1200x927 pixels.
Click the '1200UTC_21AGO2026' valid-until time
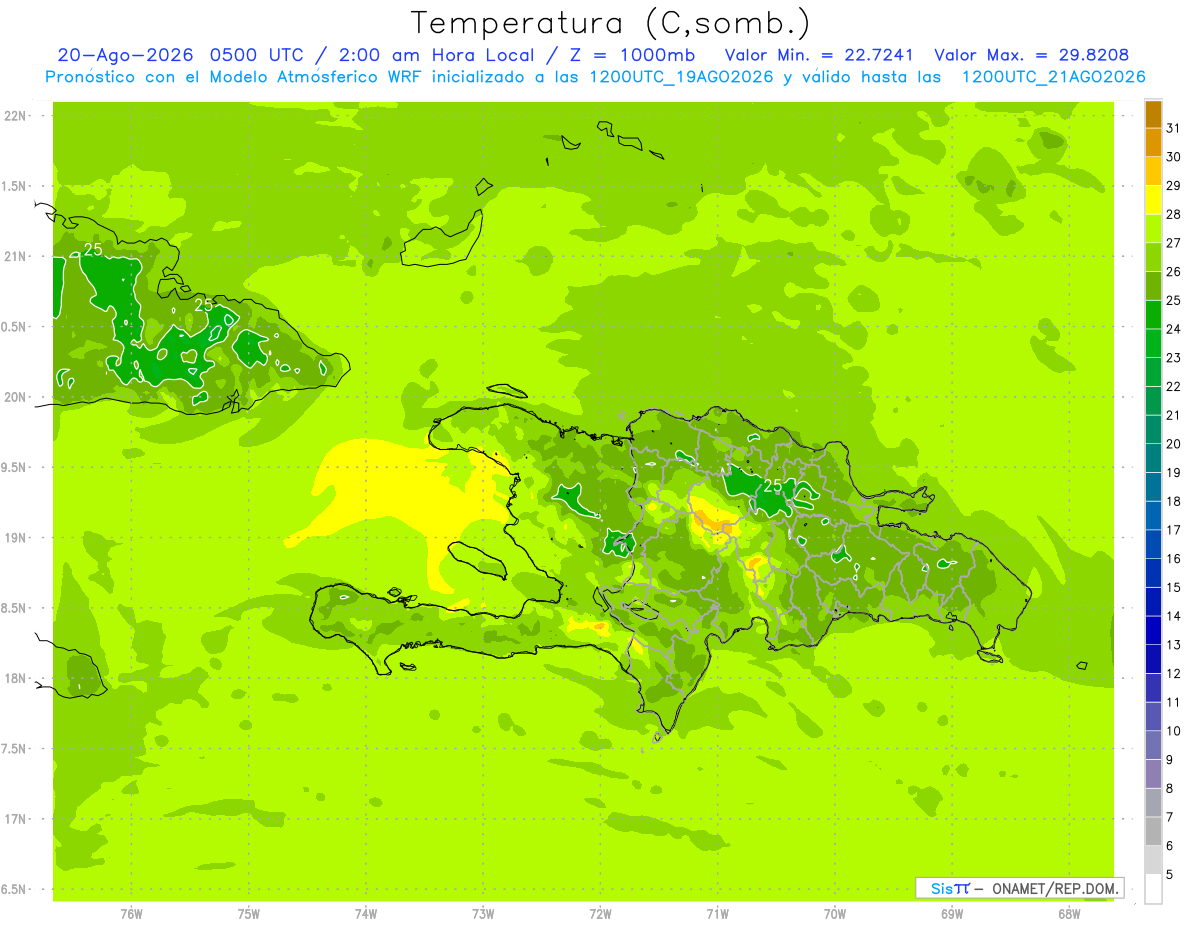click(1053, 77)
